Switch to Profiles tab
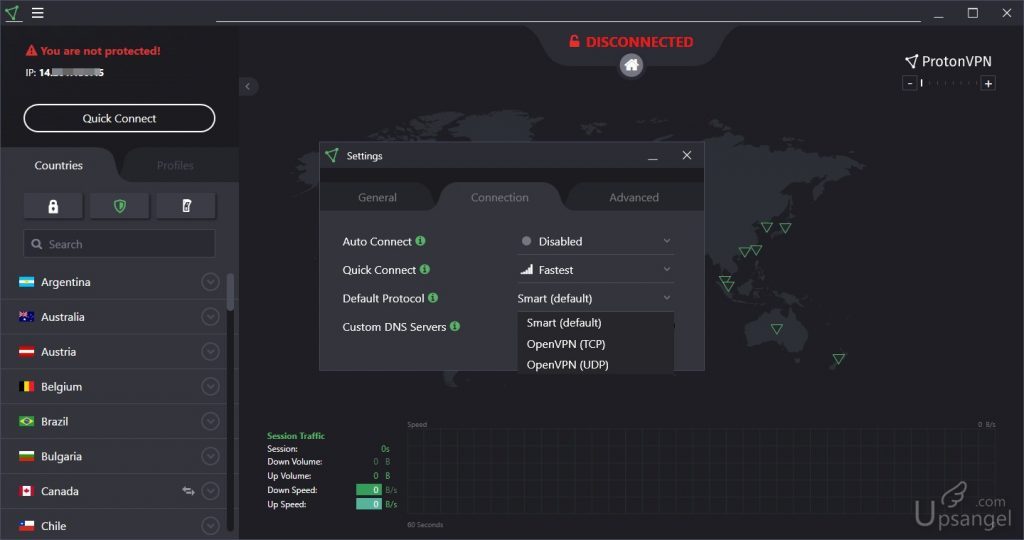This screenshot has height=540, width=1024. click(x=175, y=166)
